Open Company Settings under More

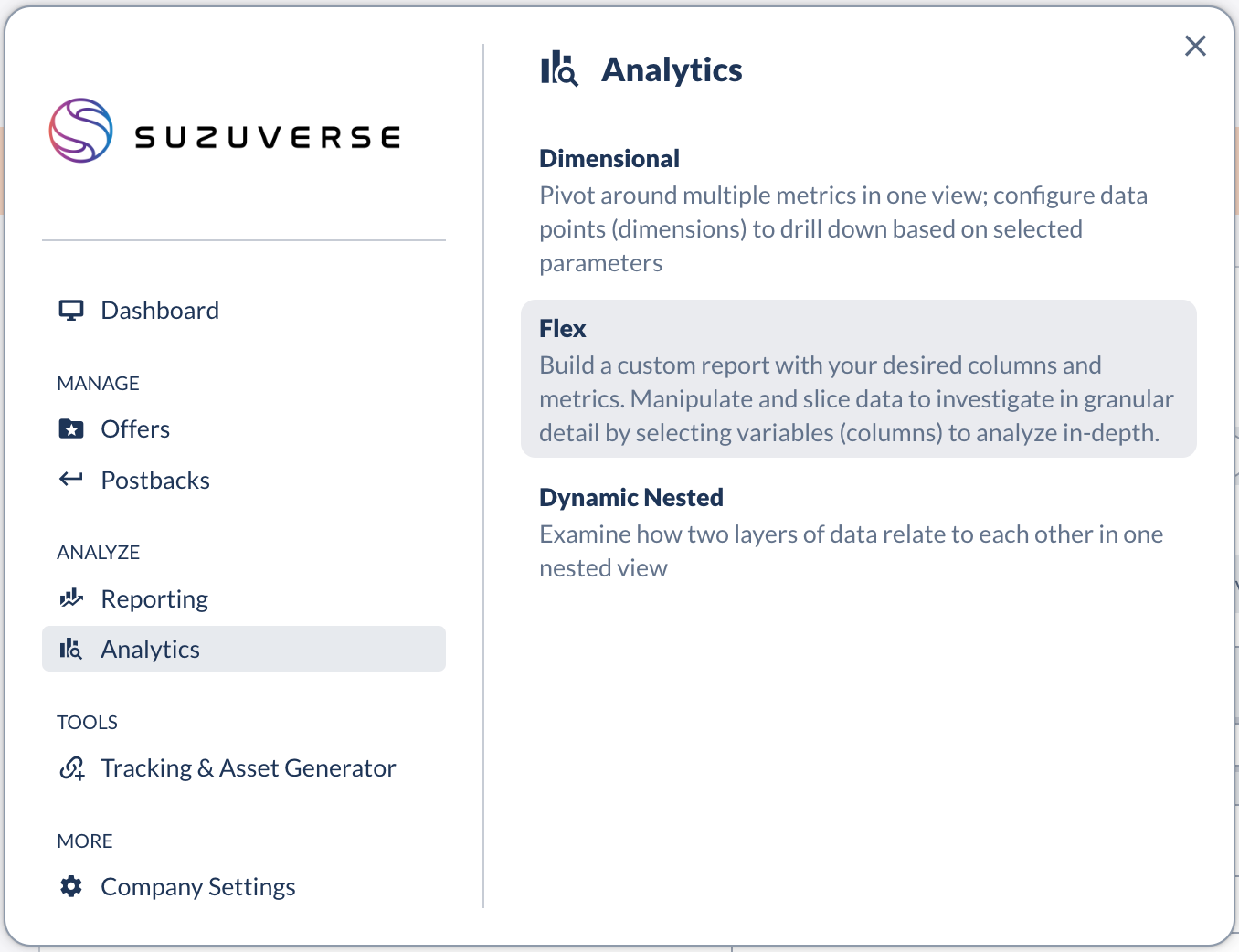198,887
